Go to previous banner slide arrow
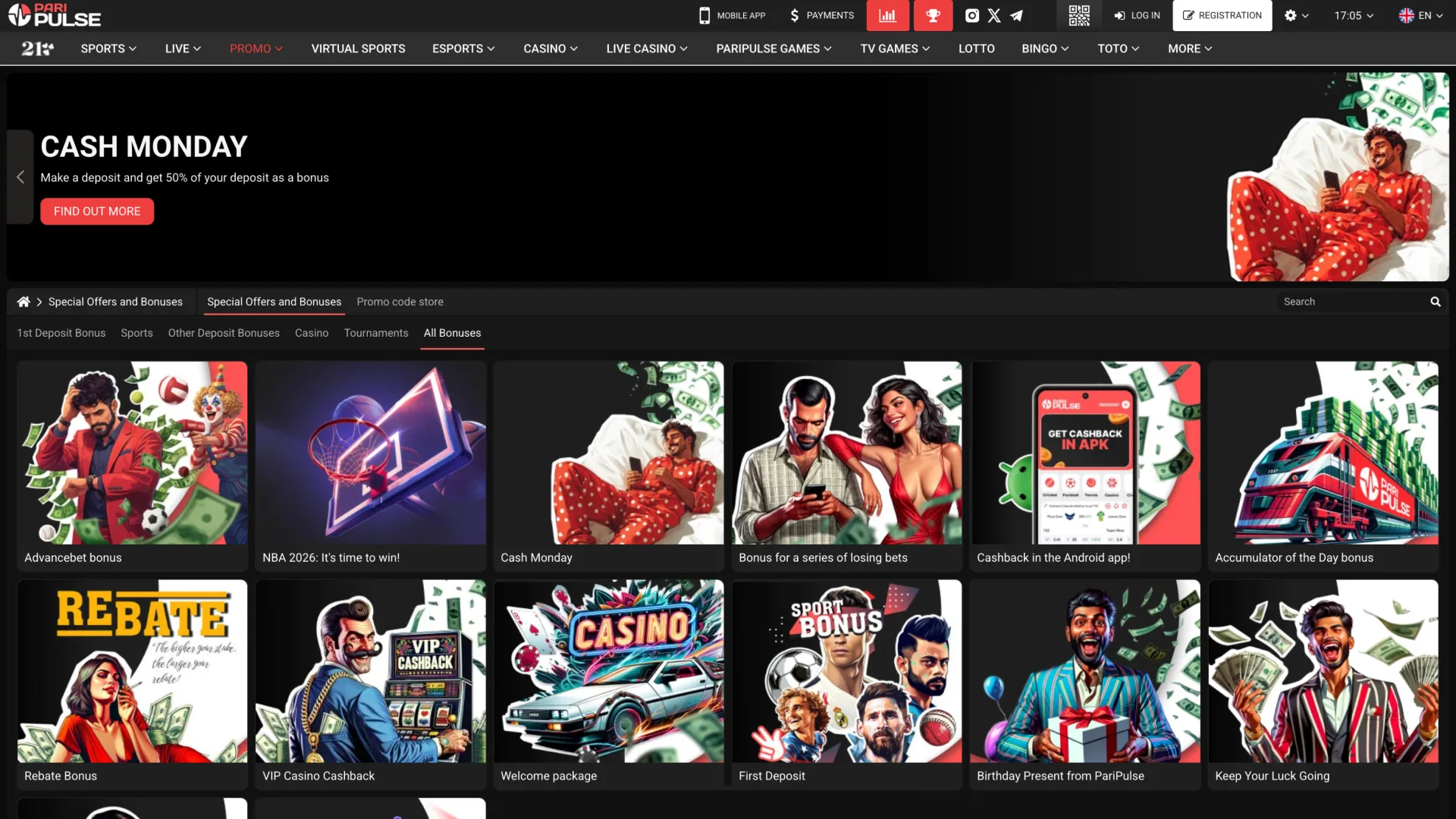 click(20, 177)
